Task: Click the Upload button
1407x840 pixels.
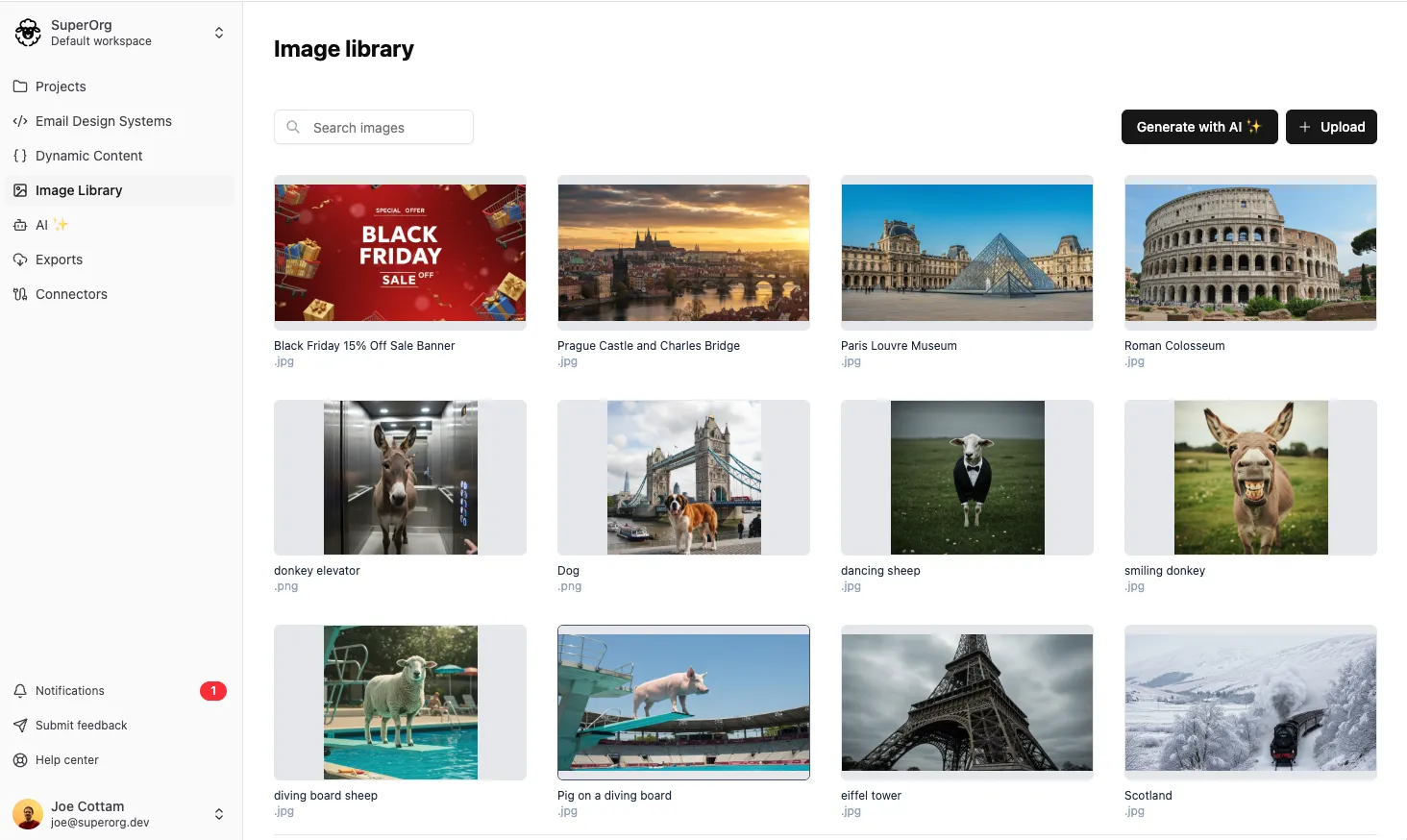Action: click(1331, 126)
